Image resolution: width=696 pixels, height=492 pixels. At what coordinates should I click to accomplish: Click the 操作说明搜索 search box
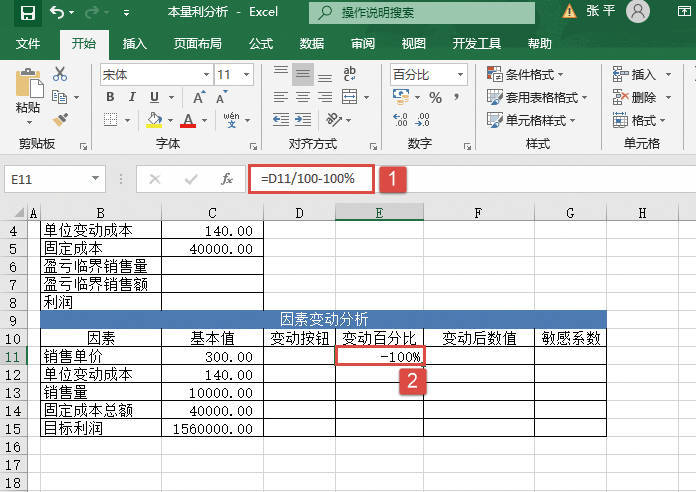pos(422,12)
